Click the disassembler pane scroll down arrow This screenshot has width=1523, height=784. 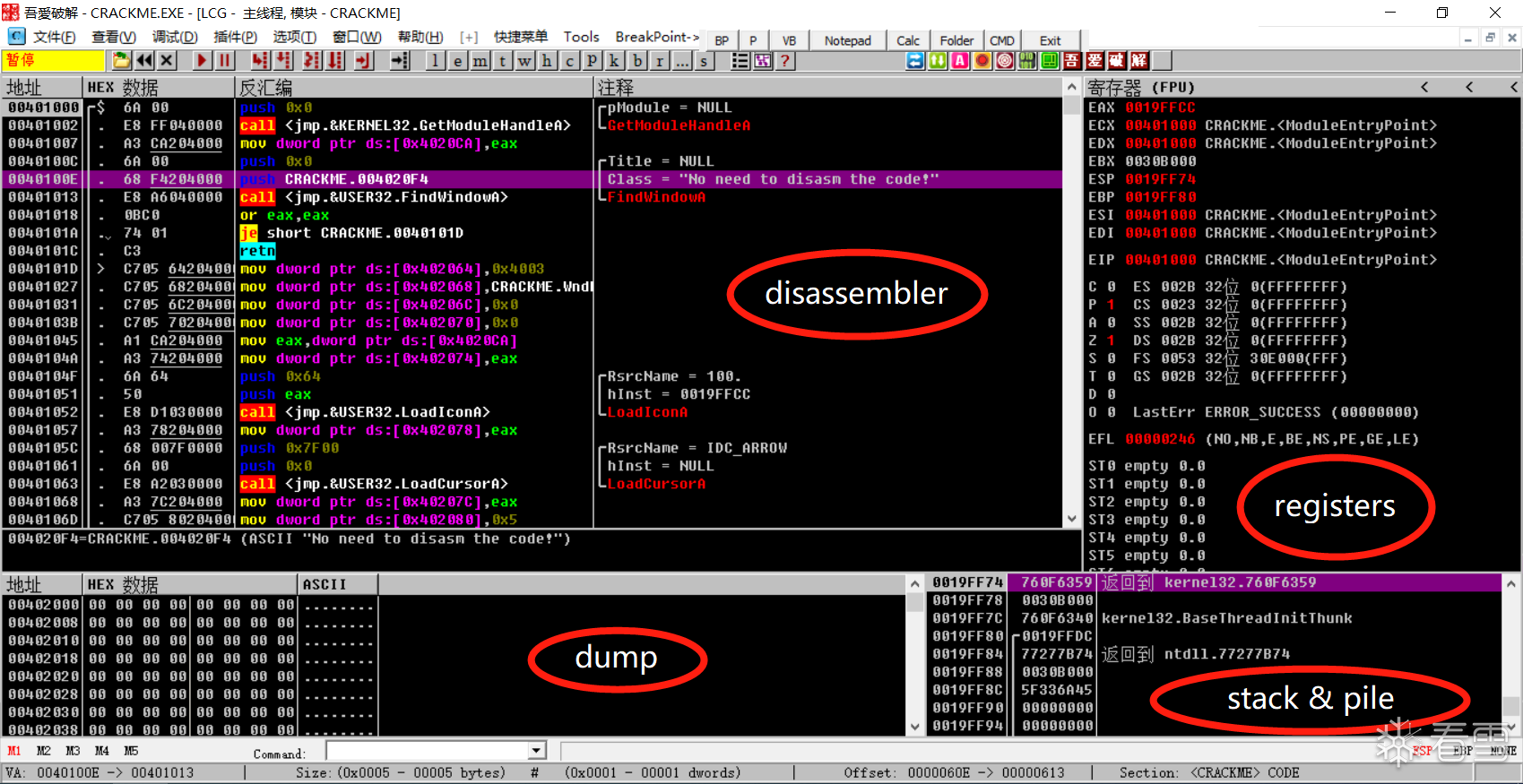[x=1072, y=519]
